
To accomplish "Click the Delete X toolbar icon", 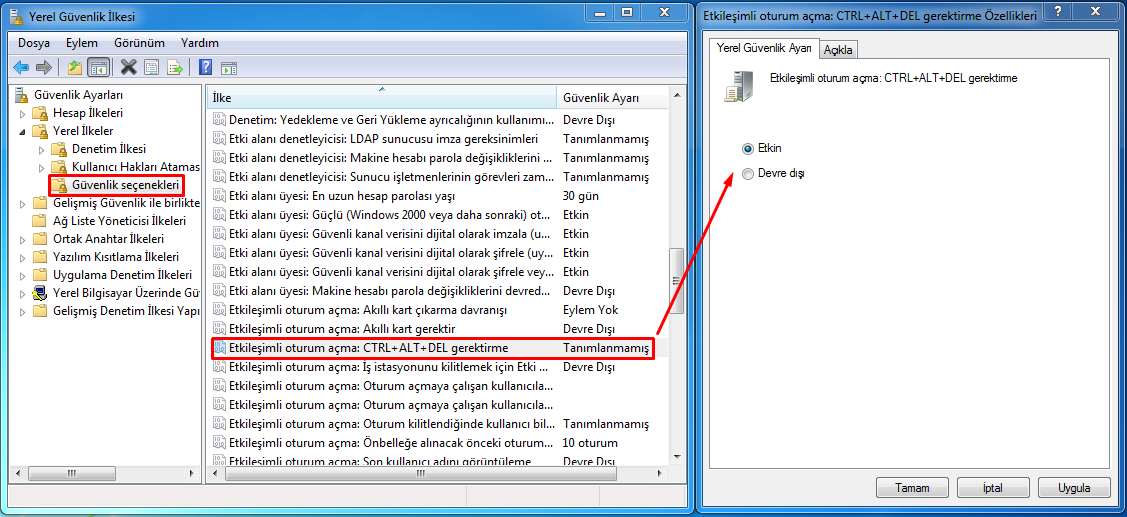I will 128,67.
